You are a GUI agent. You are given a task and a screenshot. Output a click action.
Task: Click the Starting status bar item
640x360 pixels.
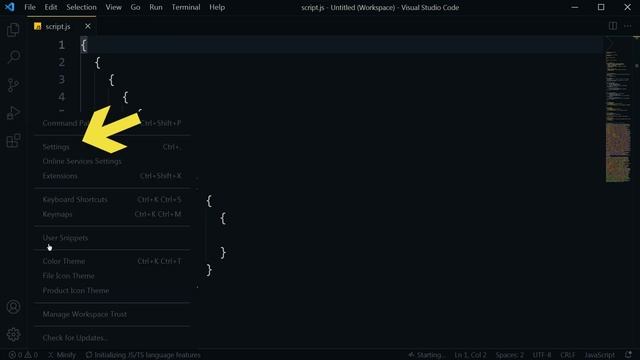pos(426,355)
